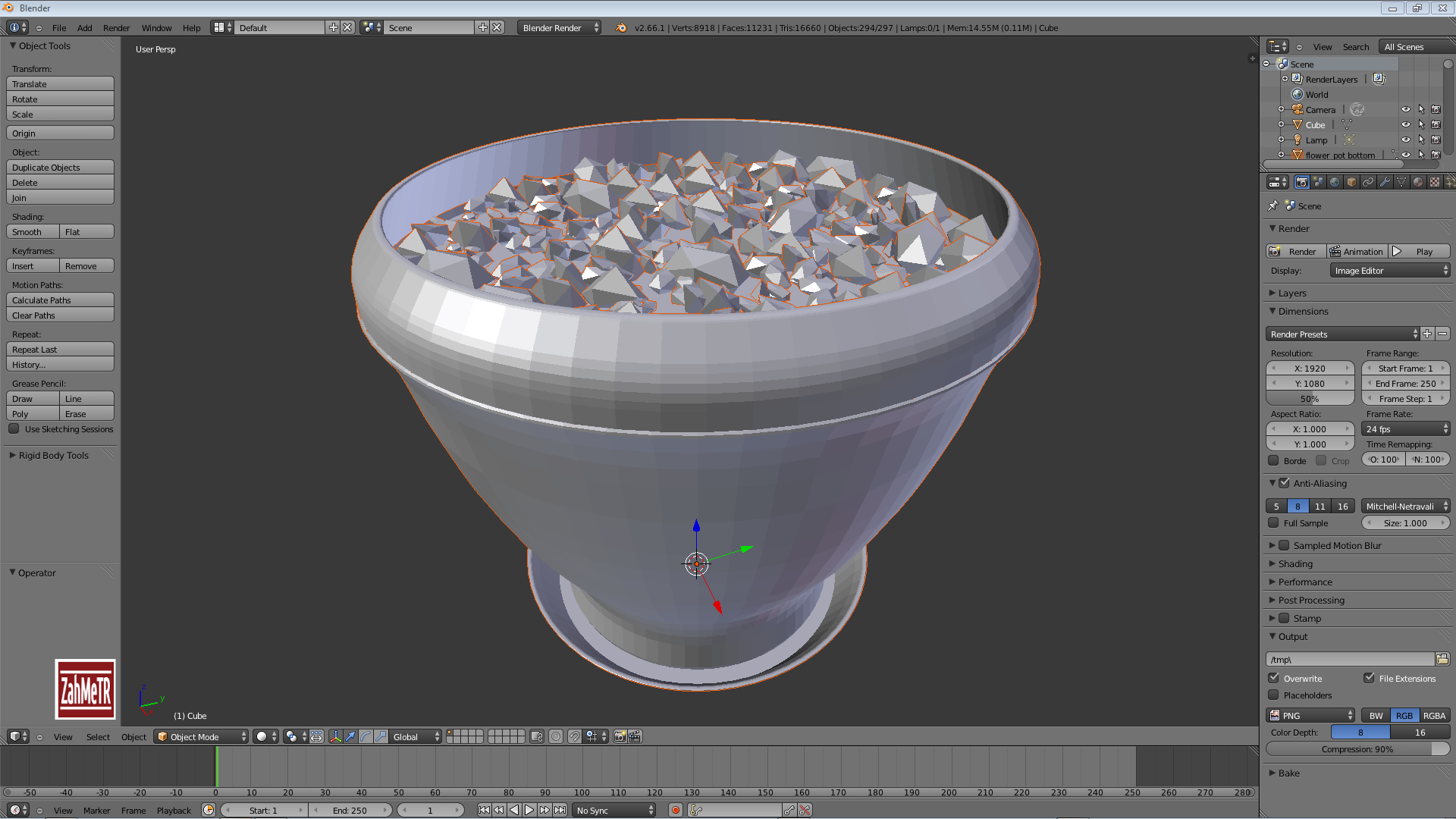Open the Material sphere properties tab
This screenshot has height=819, width=1456.
(x=1418, y=182)
